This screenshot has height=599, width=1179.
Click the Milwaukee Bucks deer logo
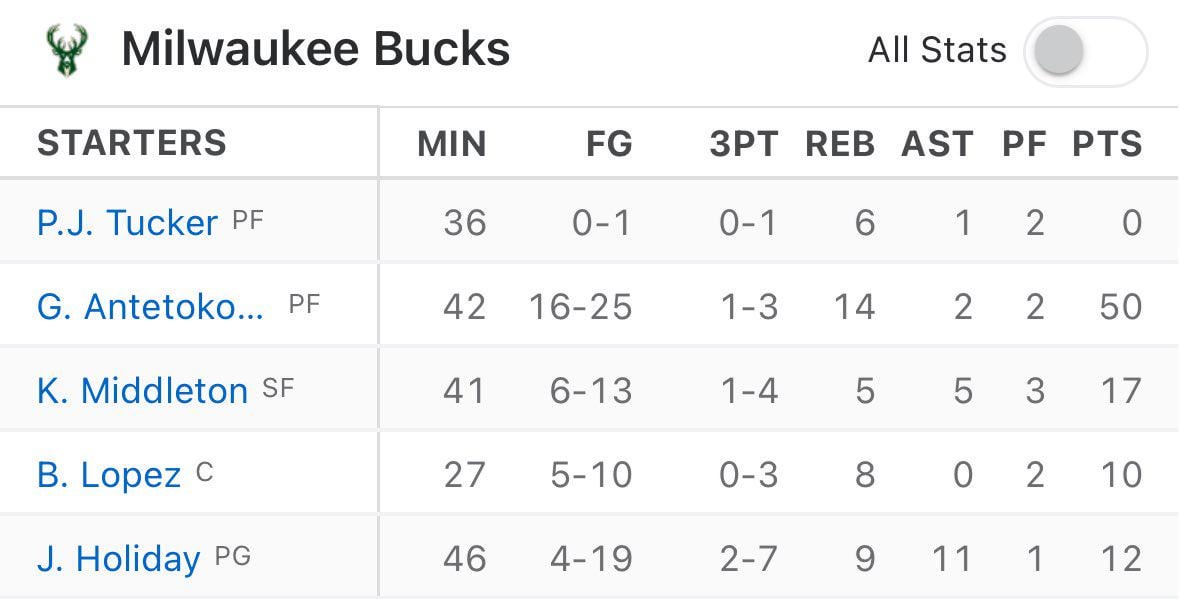(x=67, y=50)
